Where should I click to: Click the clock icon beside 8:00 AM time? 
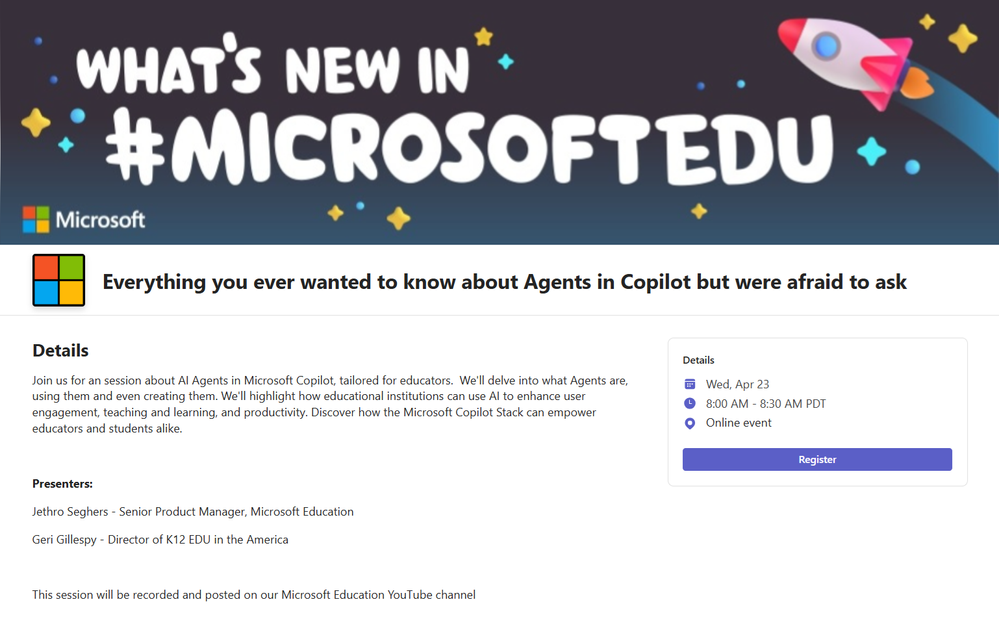point(689,403)
